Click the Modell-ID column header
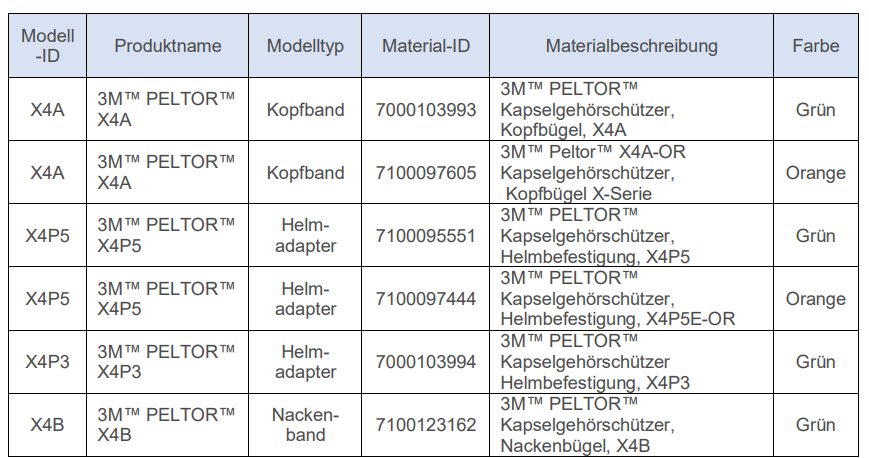 point(47,46)
